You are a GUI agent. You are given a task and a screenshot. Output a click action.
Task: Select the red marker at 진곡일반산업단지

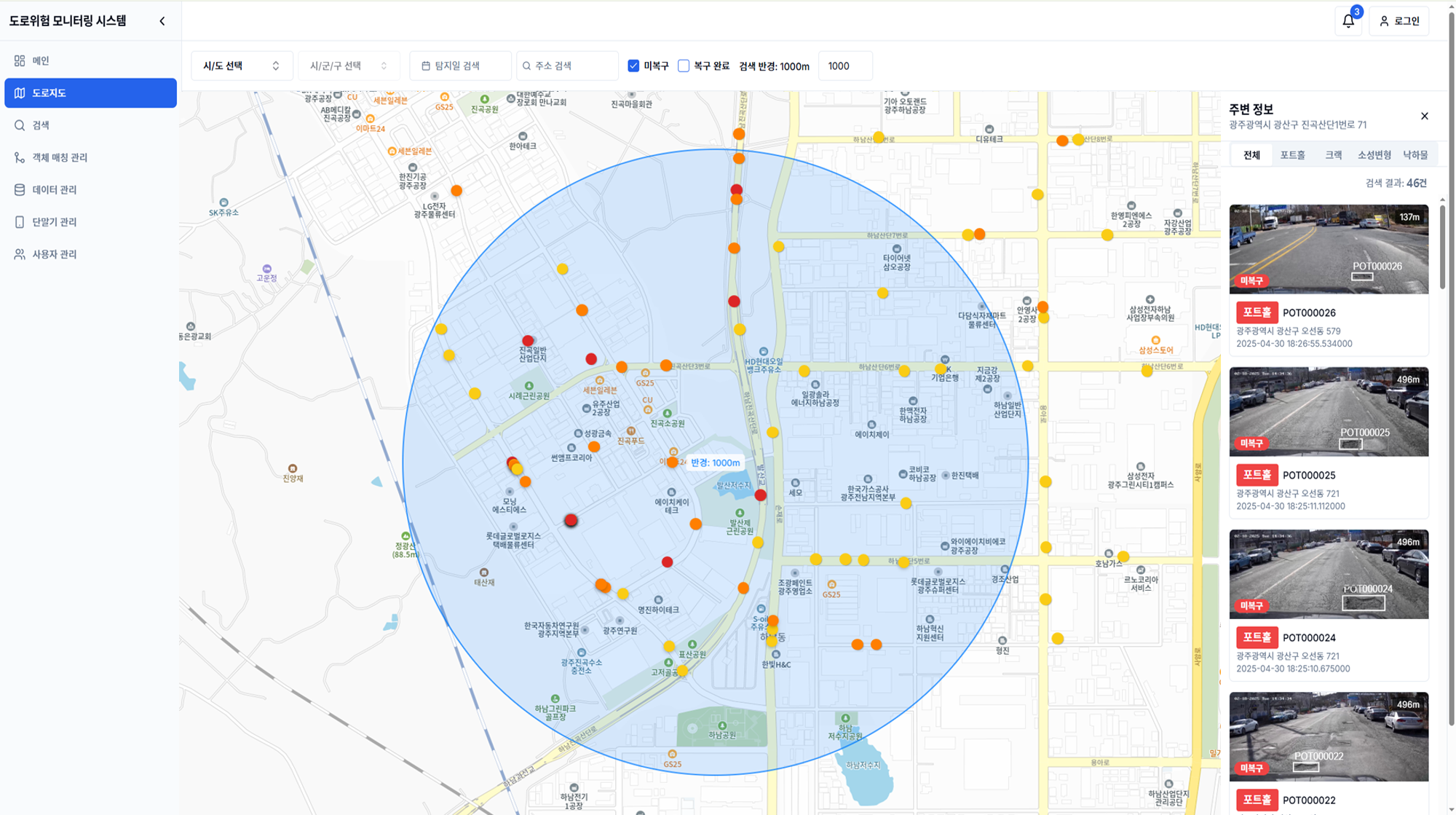pyautogui.click(x=528, y=341)
